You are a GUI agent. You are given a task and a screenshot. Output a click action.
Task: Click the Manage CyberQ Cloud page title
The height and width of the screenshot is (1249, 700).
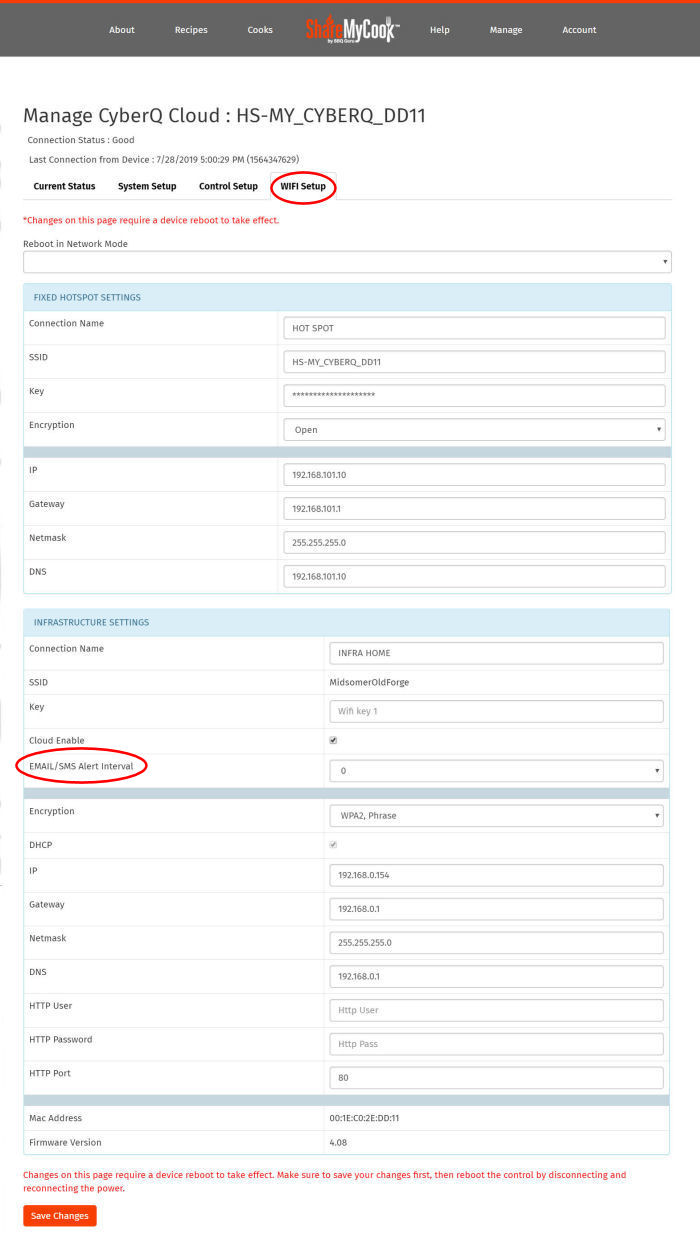(224, 116)
